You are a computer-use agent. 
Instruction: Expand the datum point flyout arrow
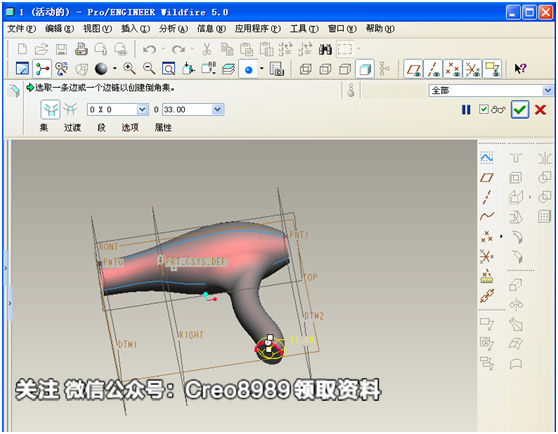point(501,236)
